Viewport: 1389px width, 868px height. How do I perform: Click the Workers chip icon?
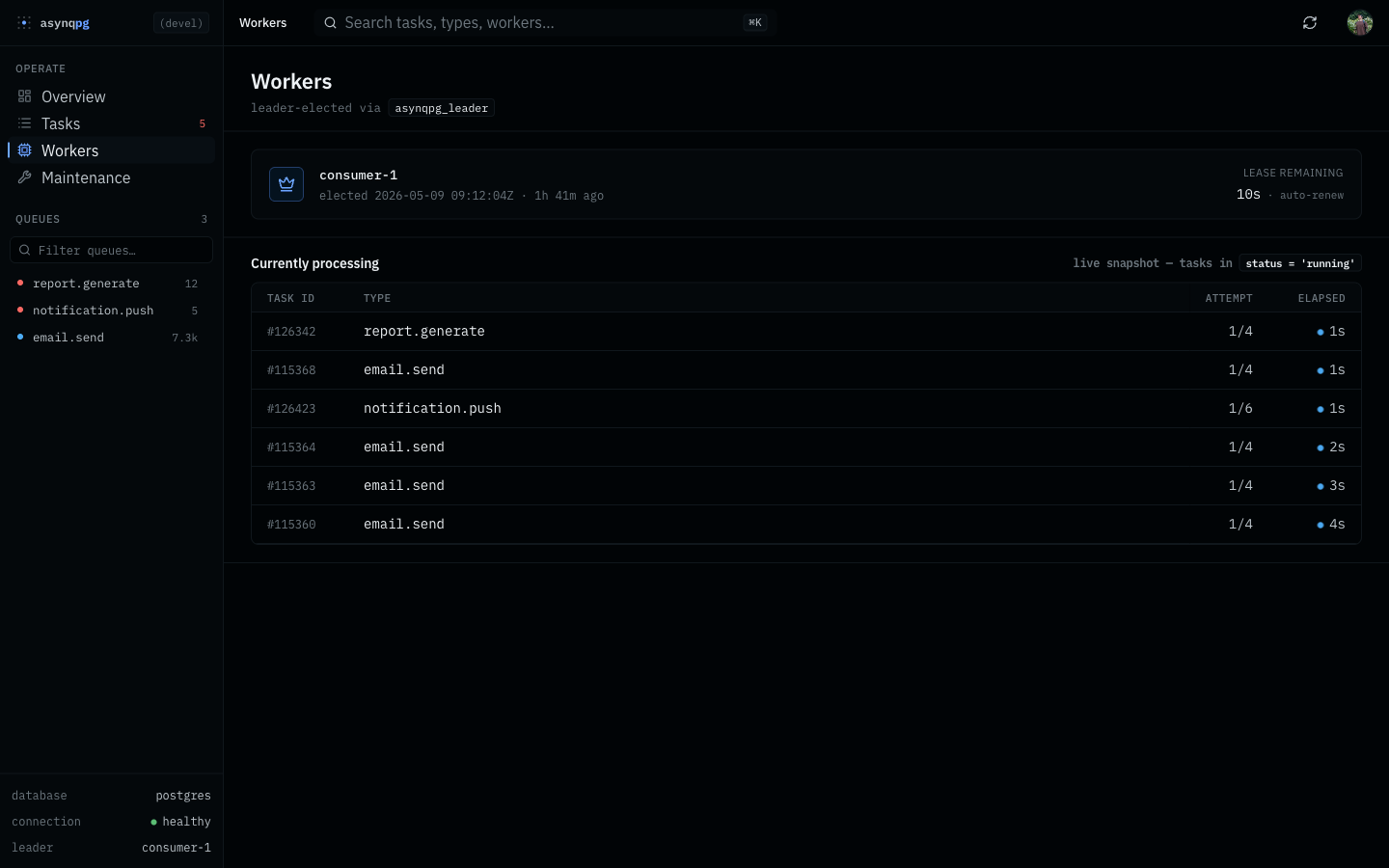click(24, 150)
